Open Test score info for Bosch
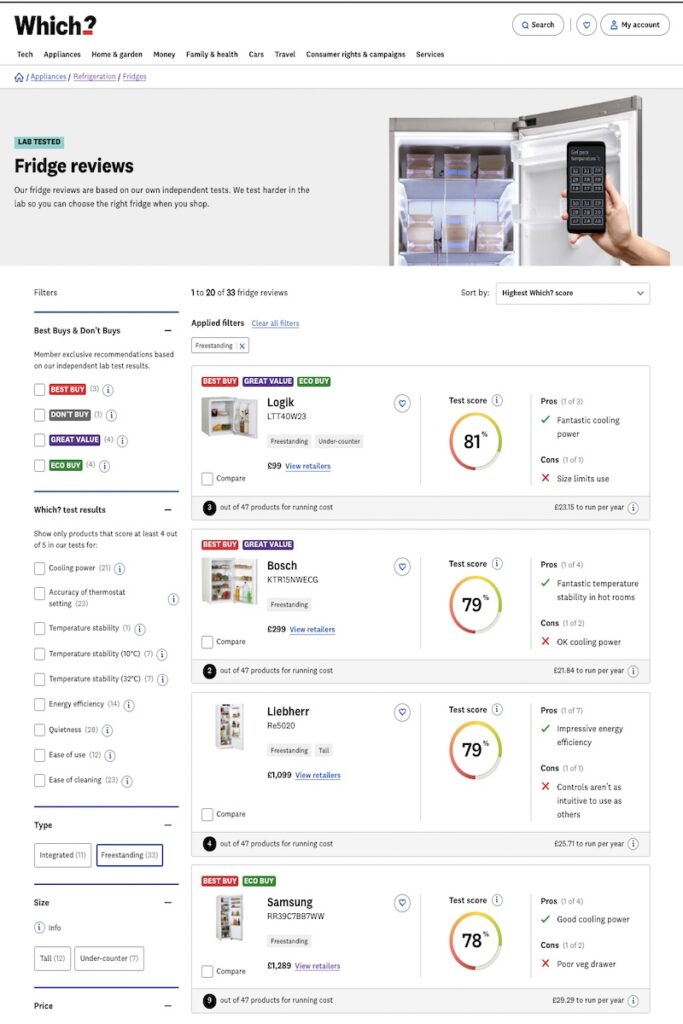The height and width of the screenshot is (1024, 683). click(497, 564)
